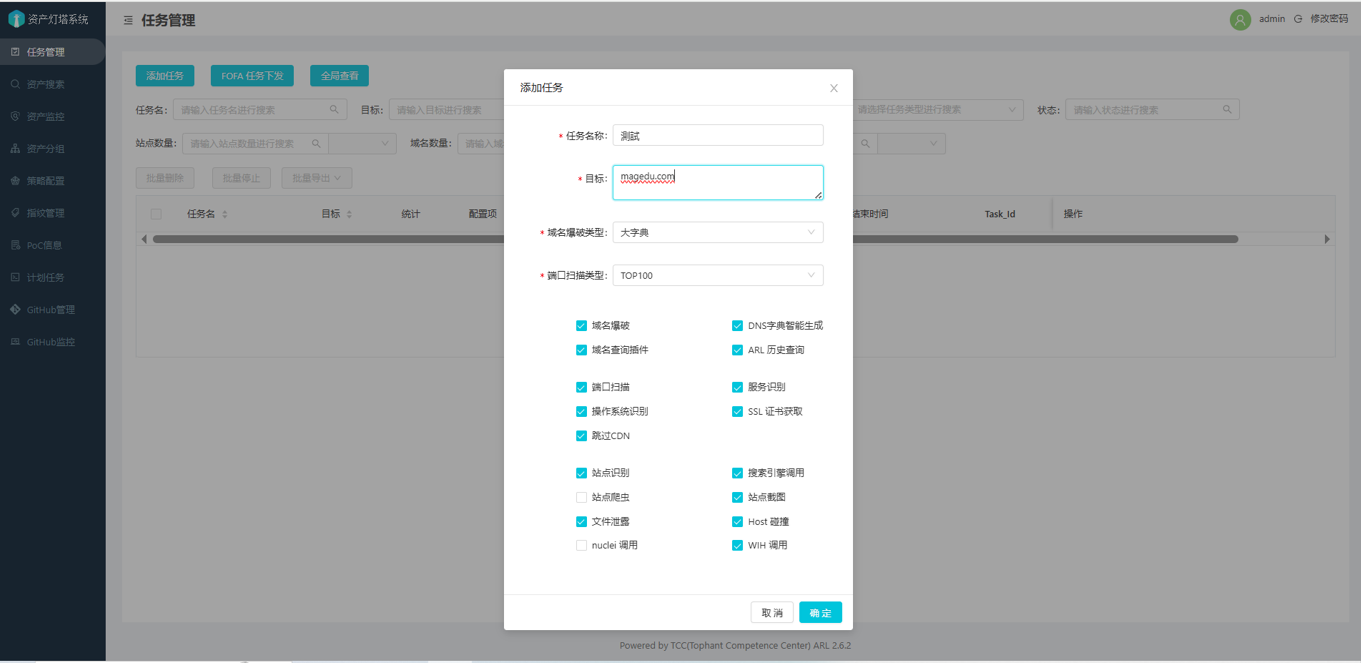Uncheck 端口扫描 checkbox

tap(581, 387)
